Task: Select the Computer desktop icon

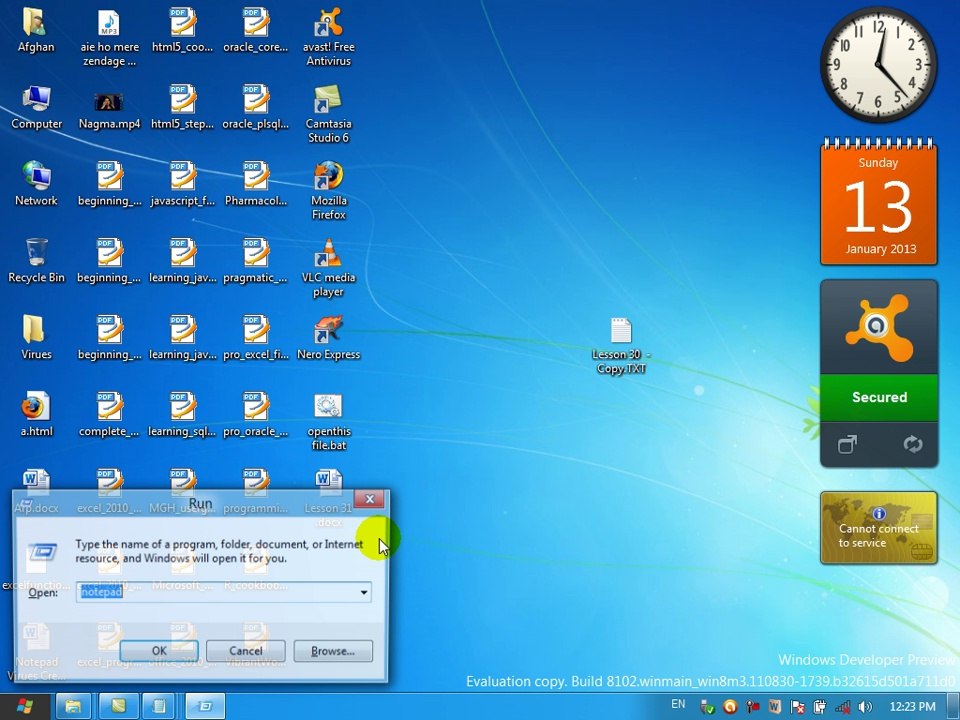Action: click(x=36, y=107)
